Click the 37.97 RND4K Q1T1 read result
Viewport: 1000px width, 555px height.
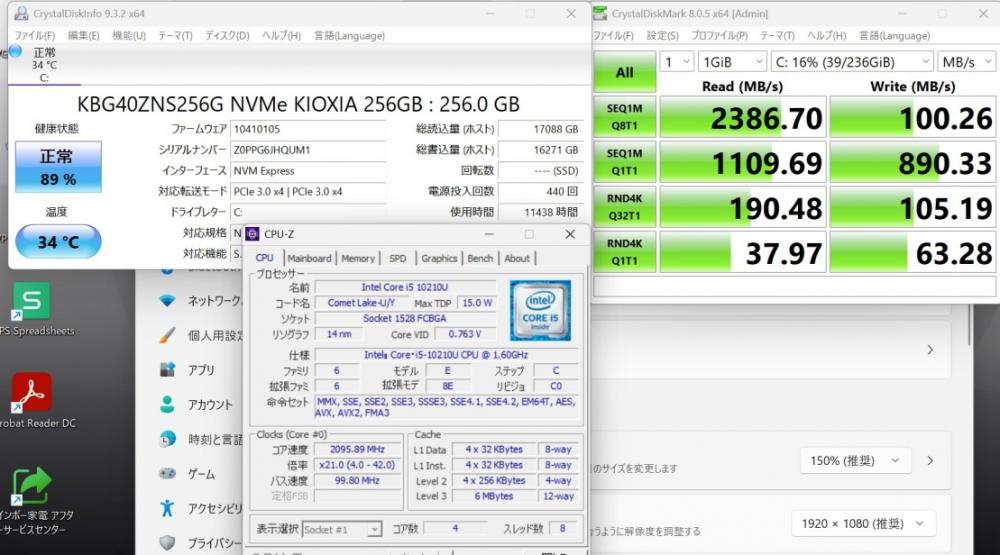point(743,253)
